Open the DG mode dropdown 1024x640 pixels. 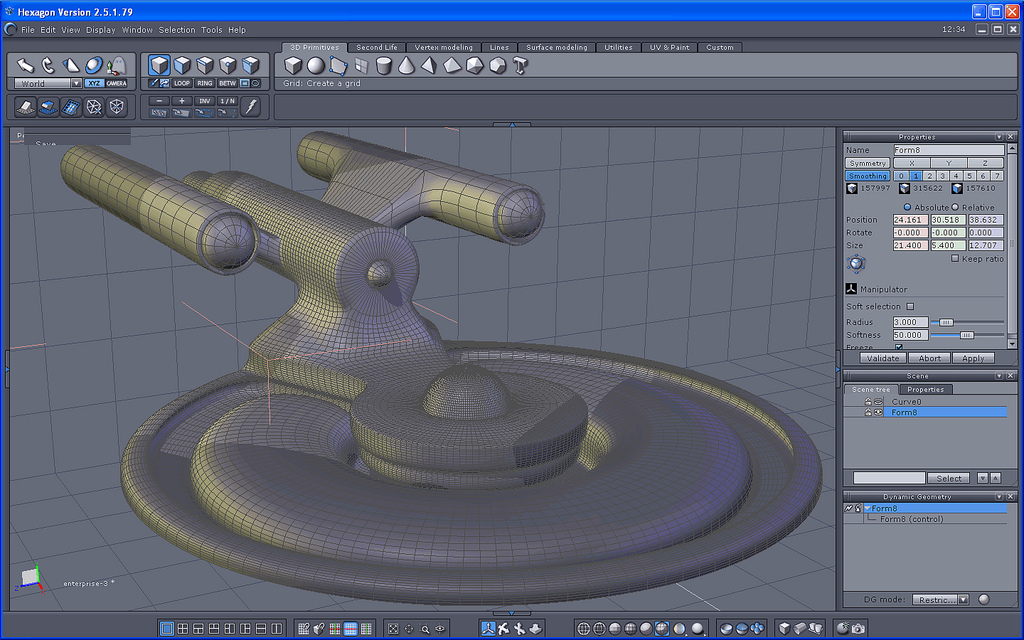click(963, 600)
